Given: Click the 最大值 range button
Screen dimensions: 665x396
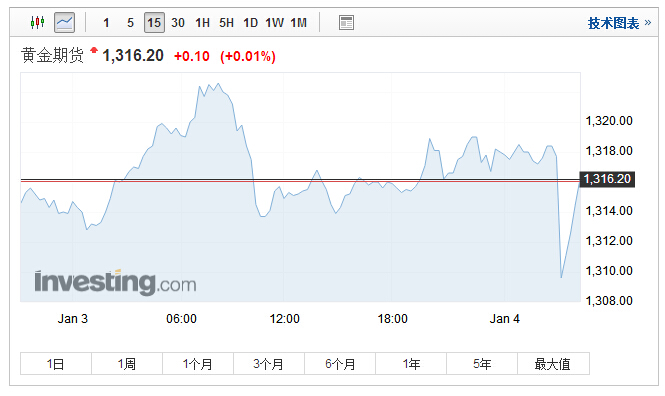Looking at the screenshot, I should point(553,363).
